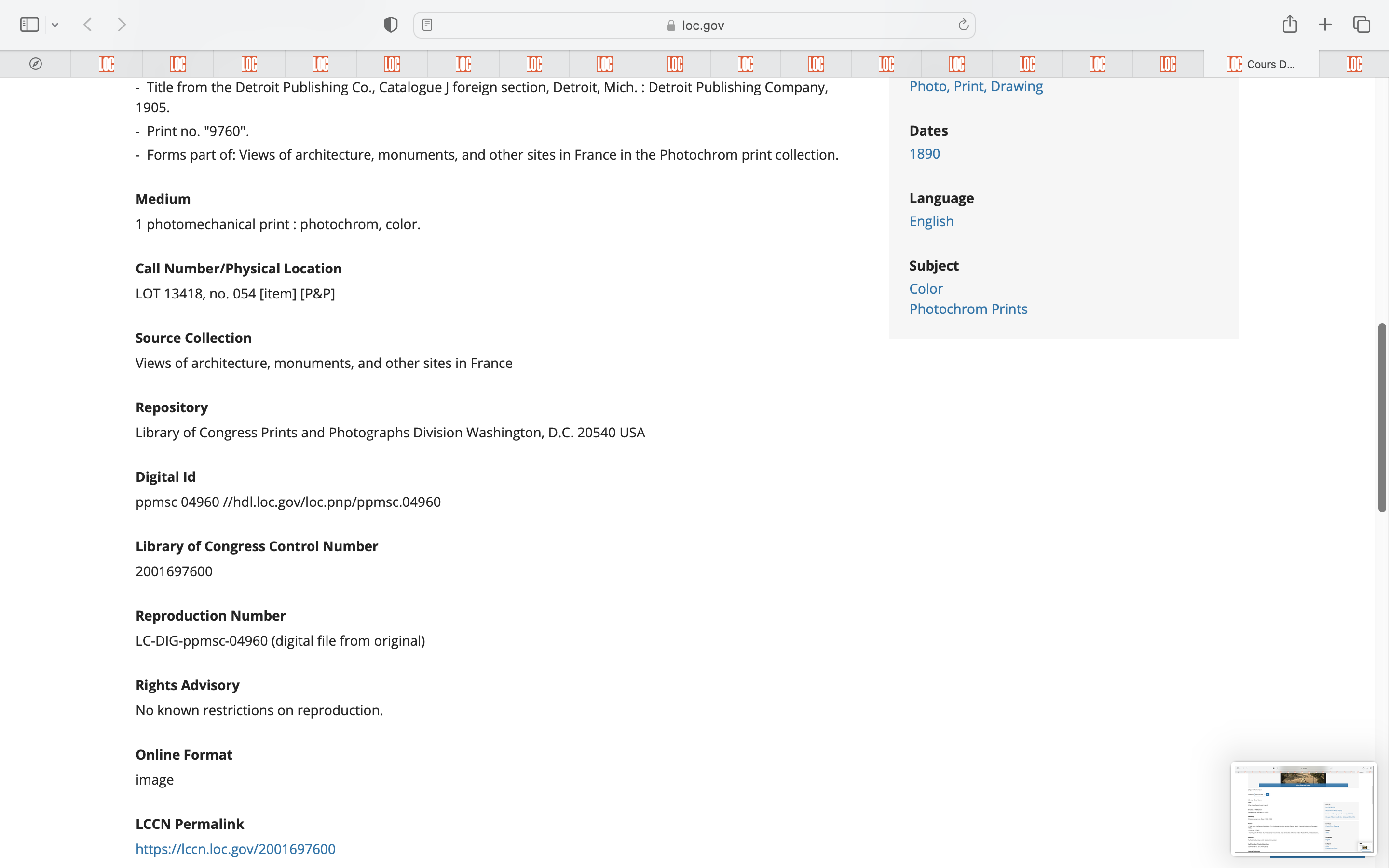This screenshot has height=868, width=1389.
Task: Click the English language link
Action: click(931, 222)
